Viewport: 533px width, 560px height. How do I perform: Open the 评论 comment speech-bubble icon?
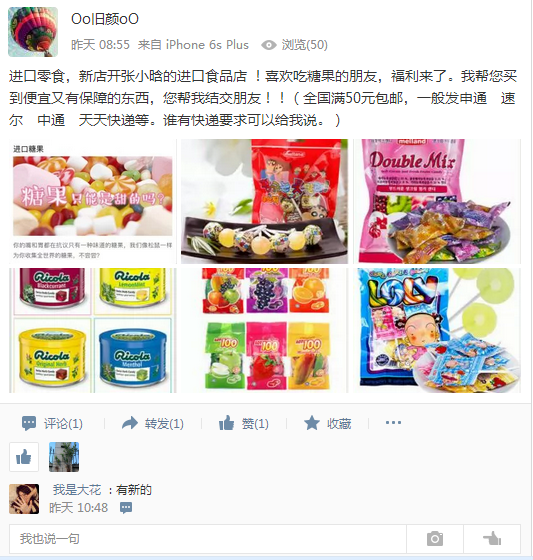coord(29,423)
